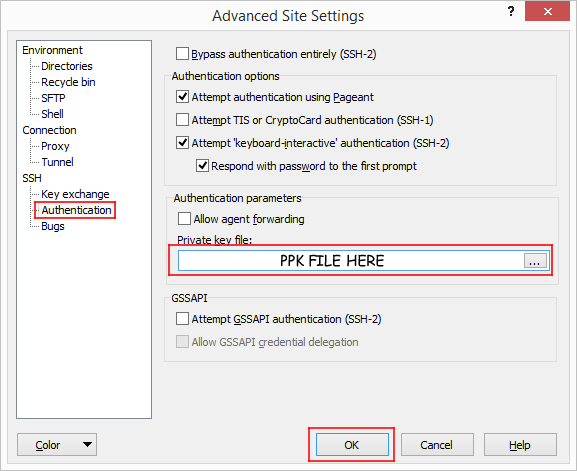This screenshot has width=577, height=471.
Task: Open Recycle bin settings page
Action: (68, 82)
